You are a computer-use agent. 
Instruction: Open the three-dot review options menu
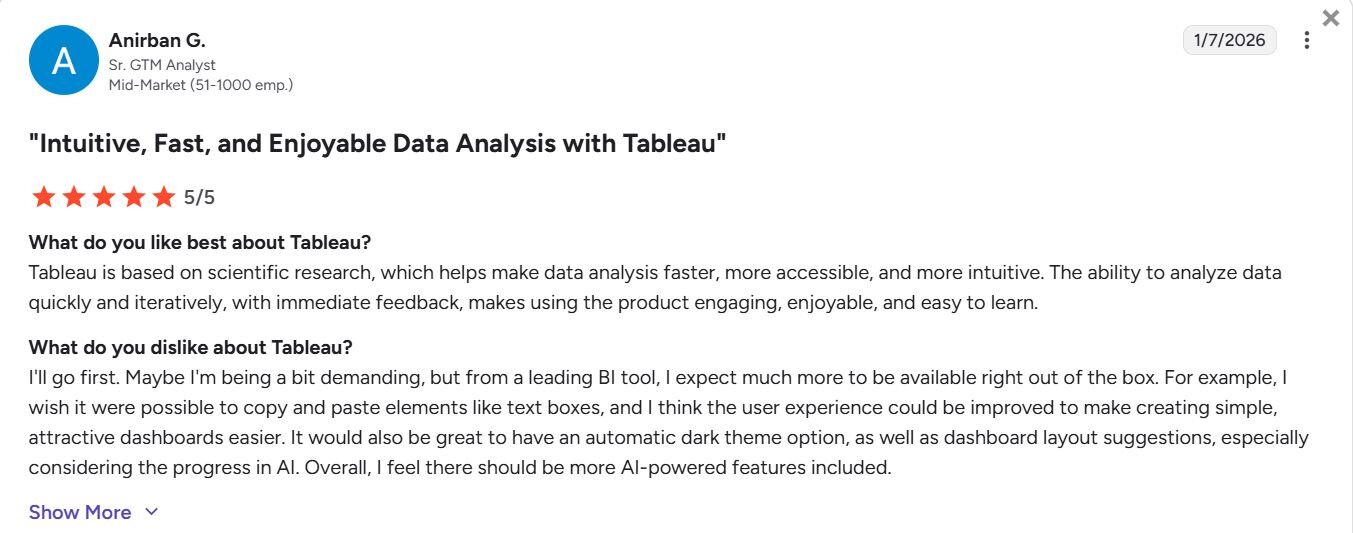point(1306,40)
